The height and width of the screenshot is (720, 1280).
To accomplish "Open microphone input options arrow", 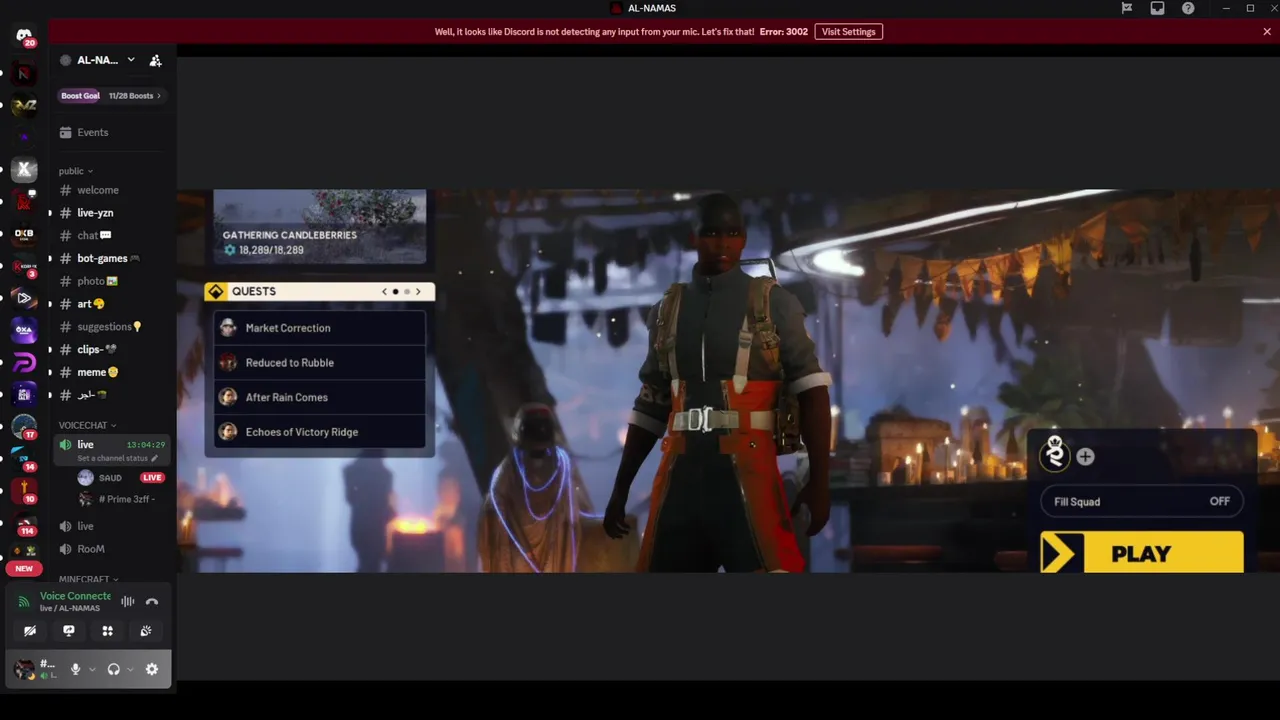I will click(x=92, y=670).
